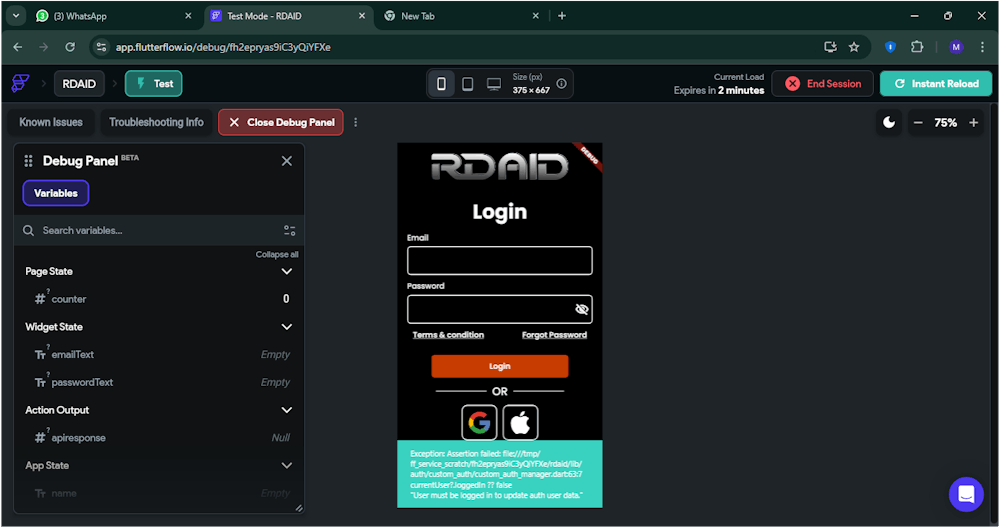The width and height of the screenshot is (1000, 528).
Task: Open the three-dot menu beside Close Debug Panel
Action: [x=356, y=122]
